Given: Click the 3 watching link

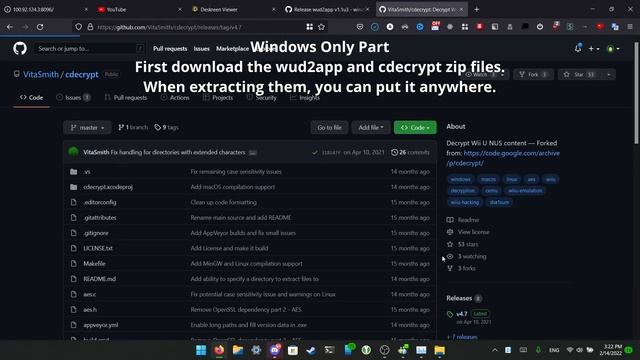Looking at the screenshot, I should 472,256.
